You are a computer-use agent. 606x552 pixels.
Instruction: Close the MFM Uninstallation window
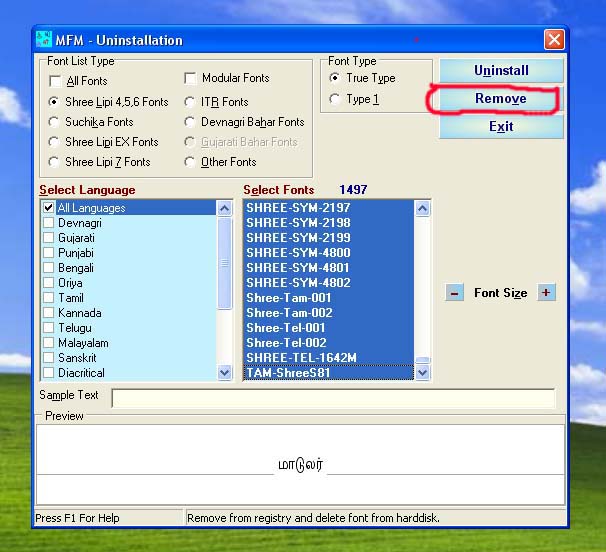pyautogui.click(x=554, y=39)
